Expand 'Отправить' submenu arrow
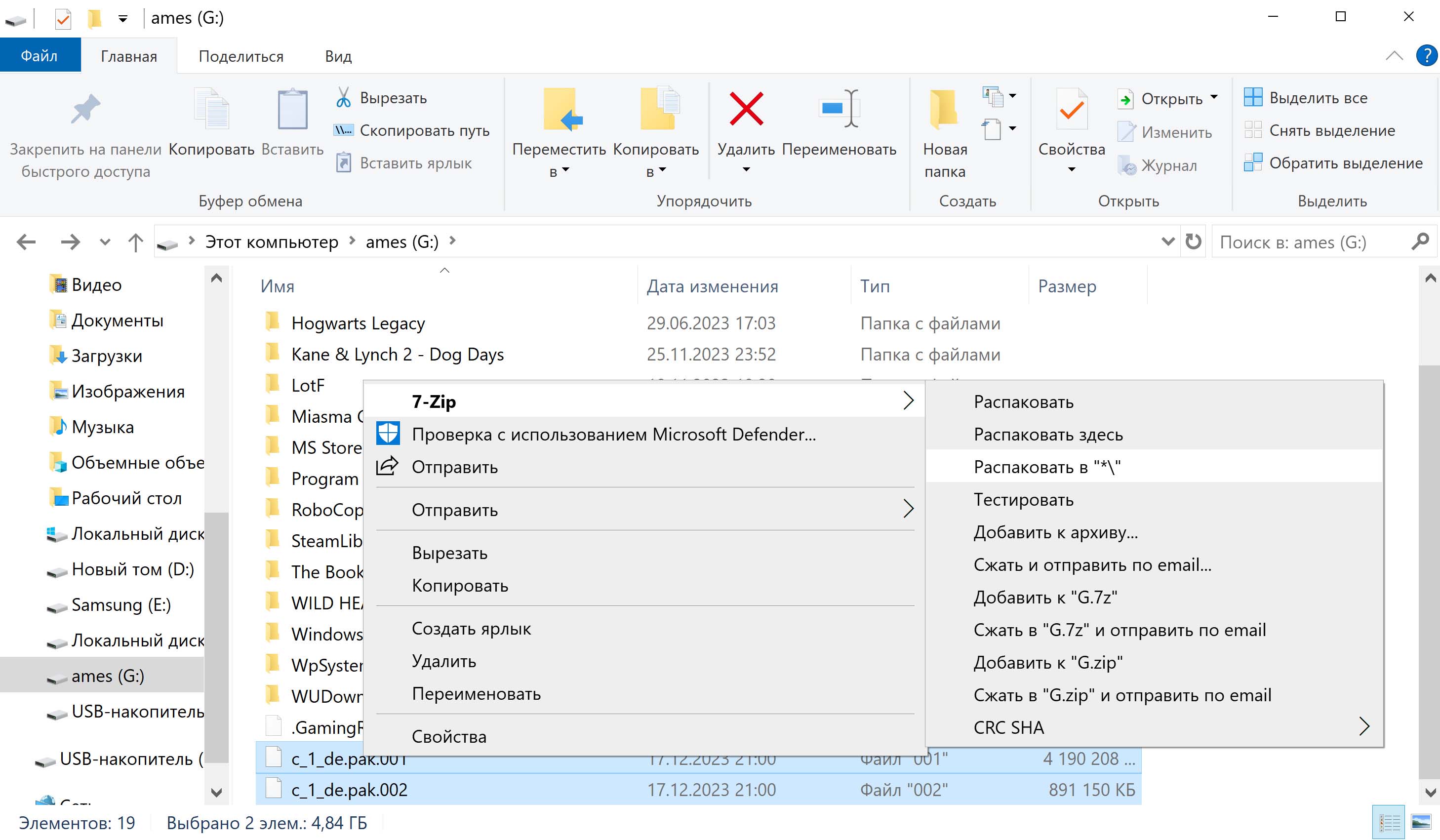Viewport: 1440px width, 840px height. (905, 509)
